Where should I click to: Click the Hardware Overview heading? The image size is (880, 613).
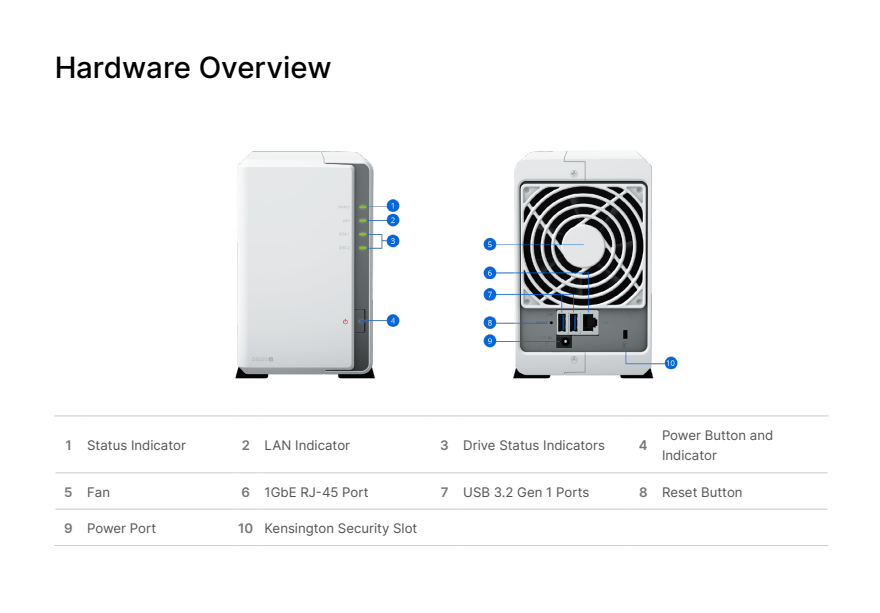pyautogui.click(x=193, y=68)
